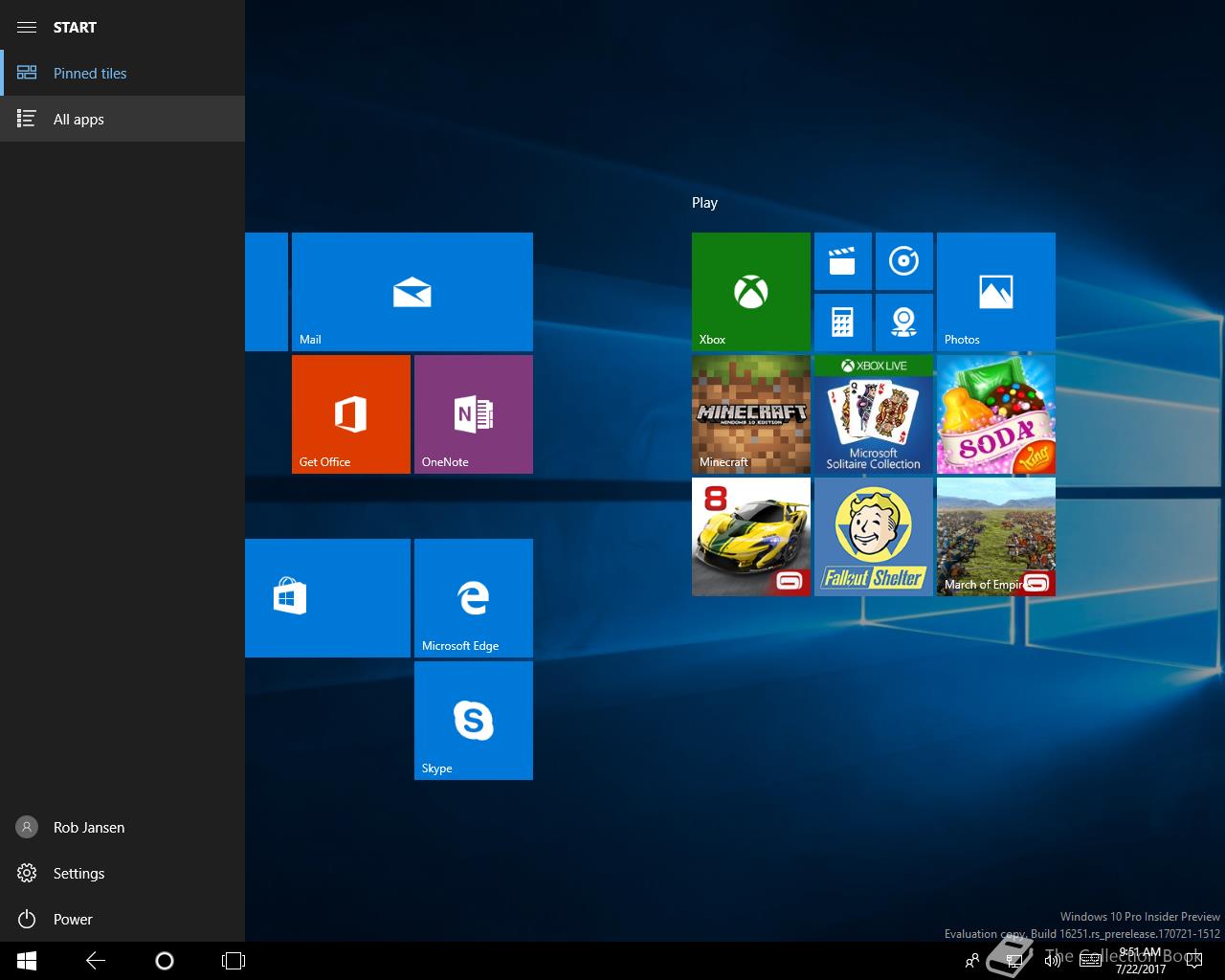Open the Maps webcam-like pin tile
The height and width of the screenshot is (980, 1225).
click(x=904, y=323)
